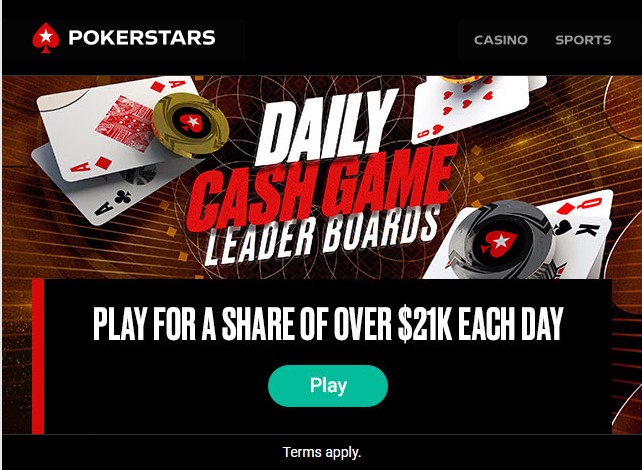Click the spade emblem on gold chip
Screen dimensions: 642x470
(191, 121)
